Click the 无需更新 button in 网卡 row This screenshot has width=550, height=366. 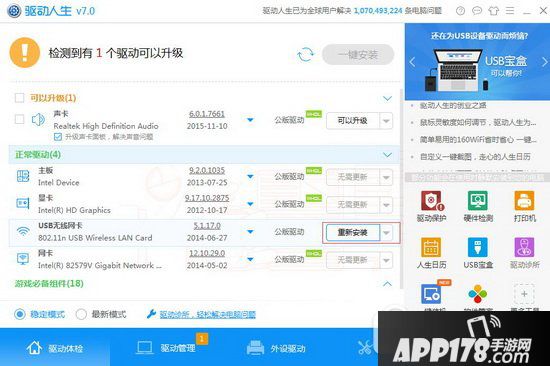[x=353, y=260]
